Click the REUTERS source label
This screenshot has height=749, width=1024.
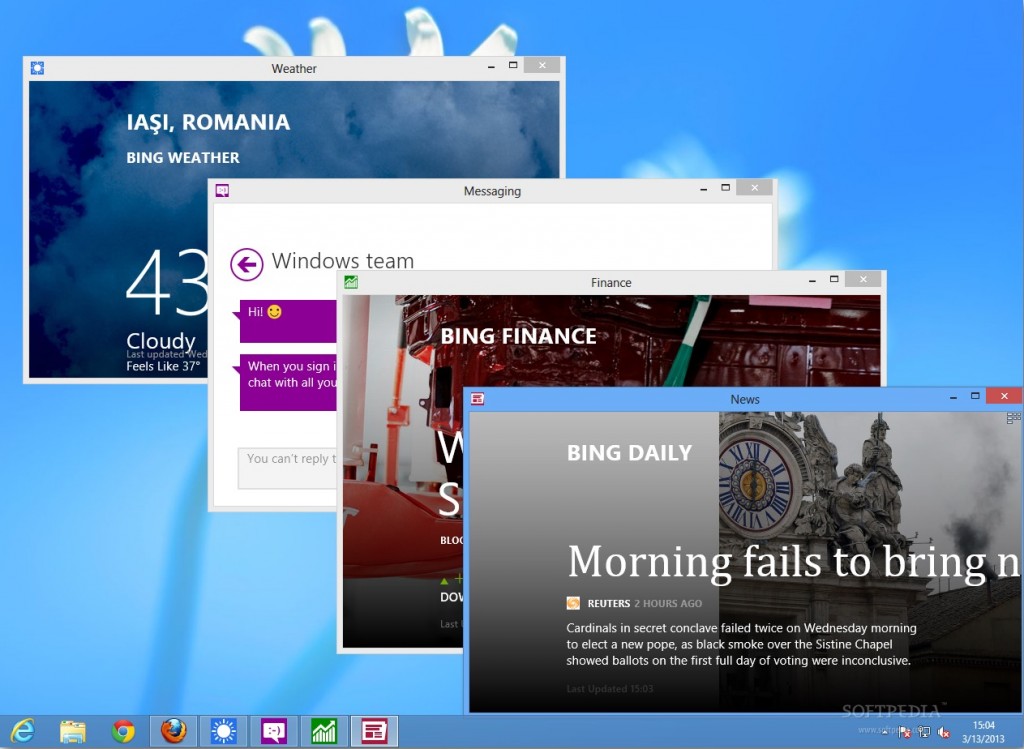point(609,603)
